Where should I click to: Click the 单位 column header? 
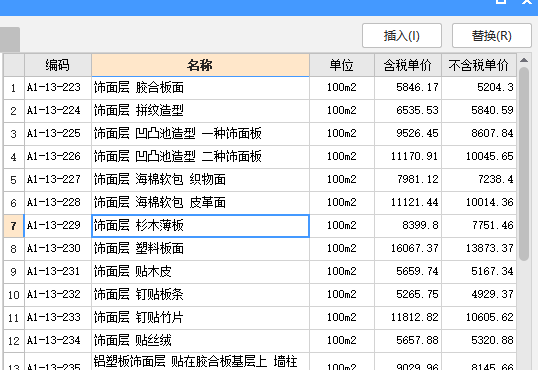(x=342, y=65)
